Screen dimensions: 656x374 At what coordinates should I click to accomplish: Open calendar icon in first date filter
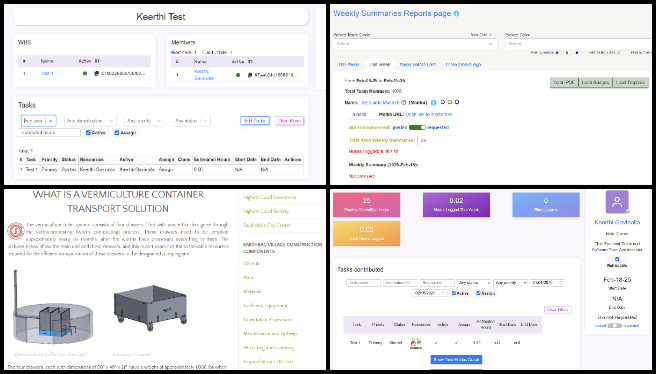561,283
